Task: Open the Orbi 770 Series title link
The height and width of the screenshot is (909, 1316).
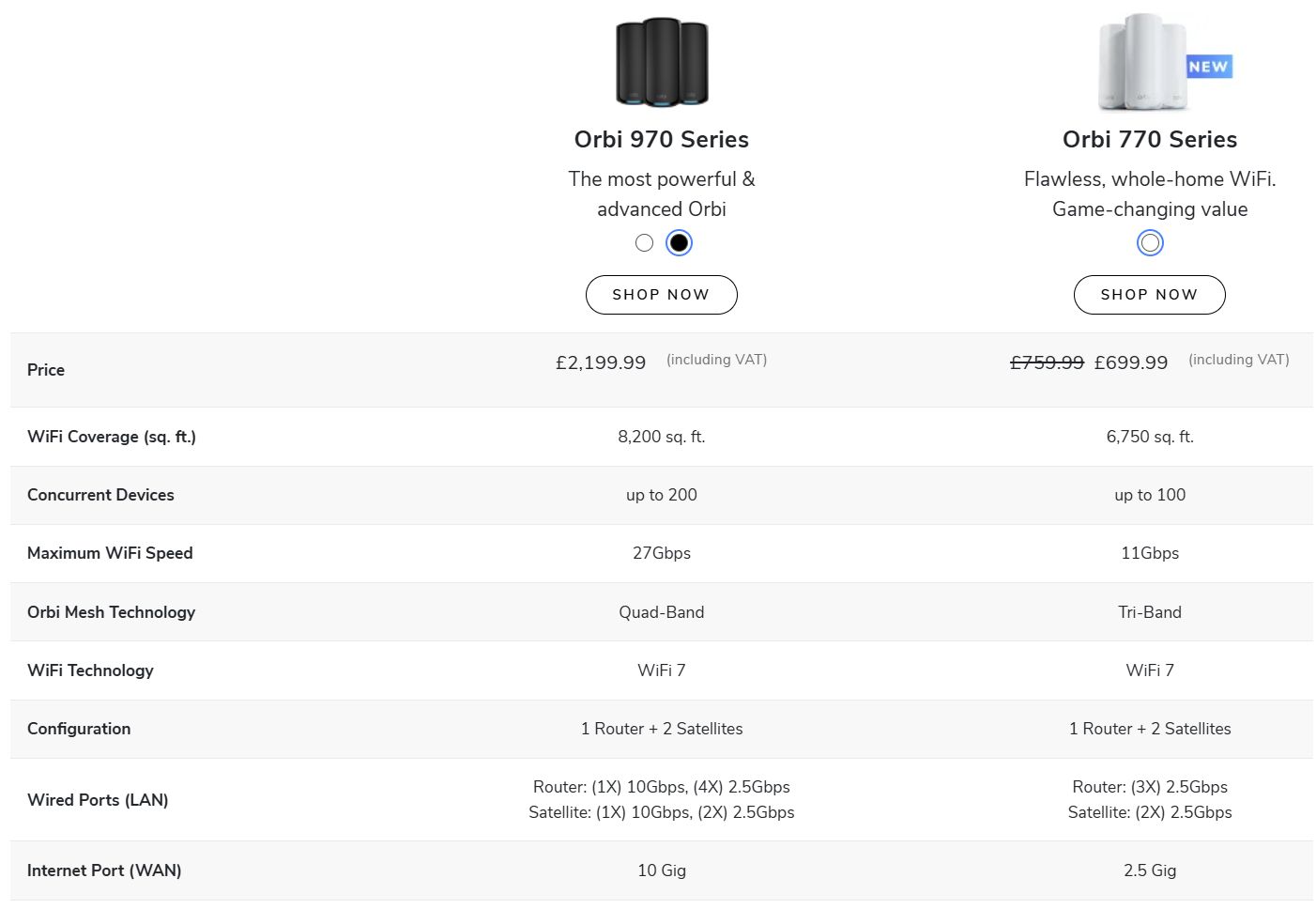Action: [1150, 140]
